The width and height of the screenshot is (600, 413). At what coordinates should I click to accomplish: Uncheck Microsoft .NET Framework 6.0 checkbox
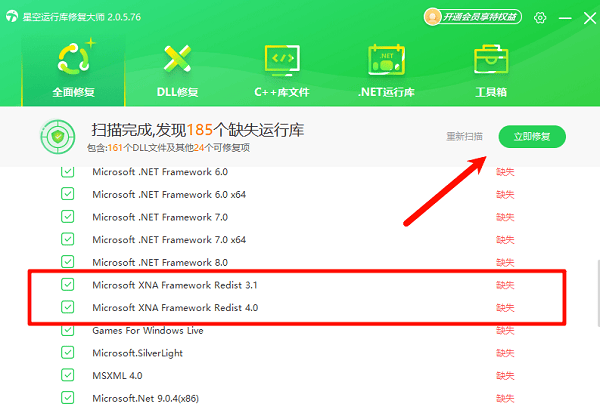click(x=68, y=171)
